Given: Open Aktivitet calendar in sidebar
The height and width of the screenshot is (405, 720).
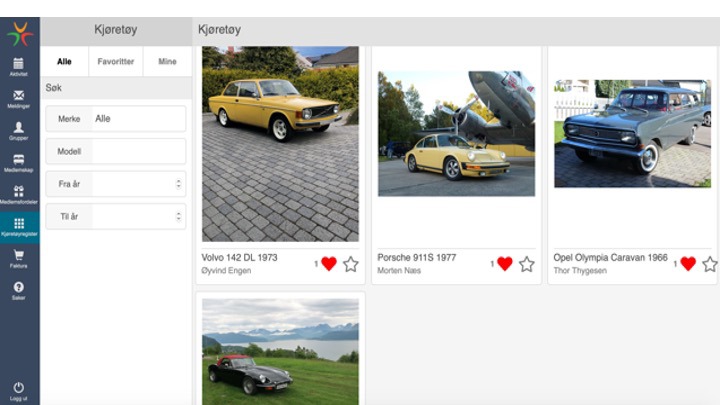Looking at the screenshot, I should point(19,66).
